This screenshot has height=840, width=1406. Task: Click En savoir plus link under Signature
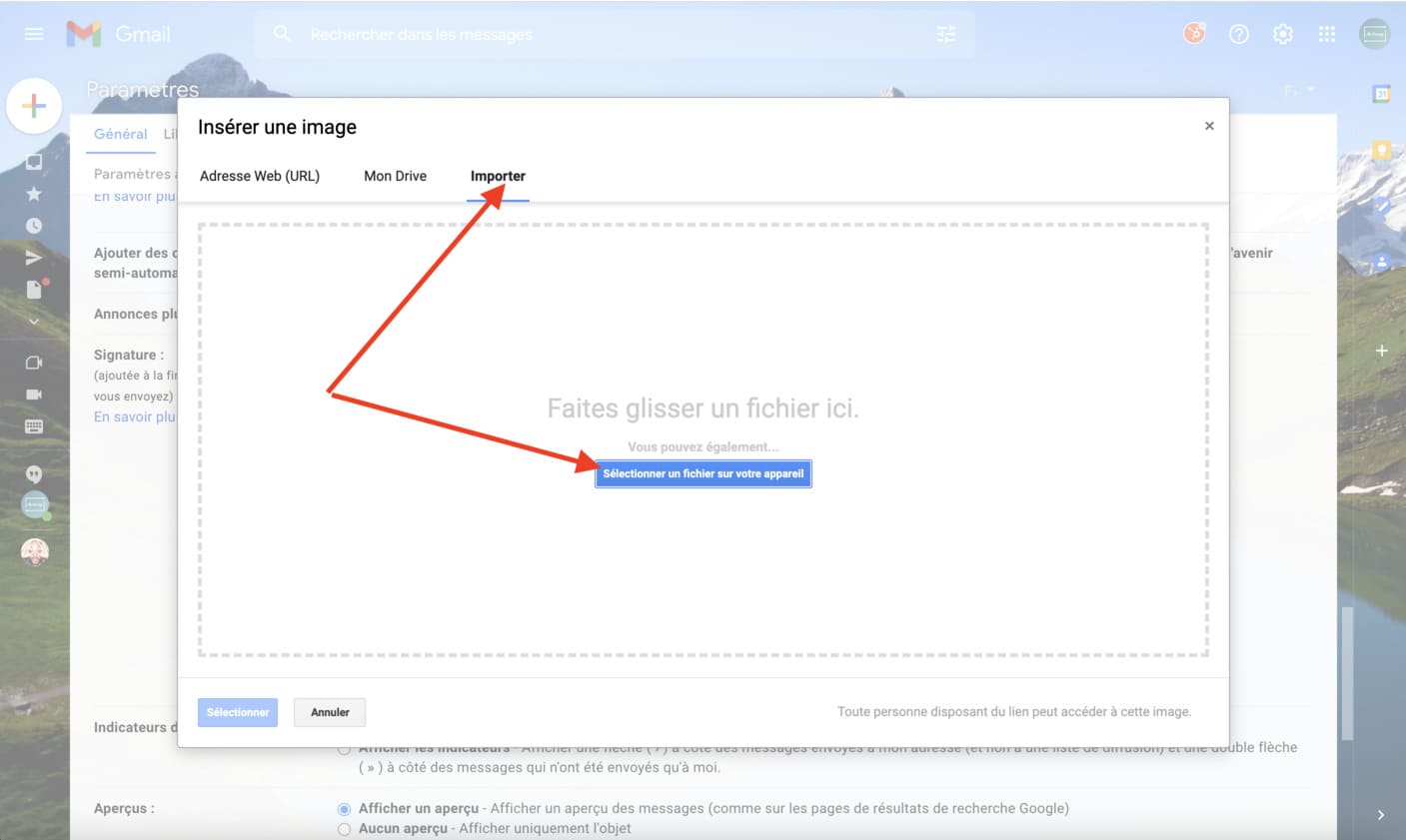(135, 417)
